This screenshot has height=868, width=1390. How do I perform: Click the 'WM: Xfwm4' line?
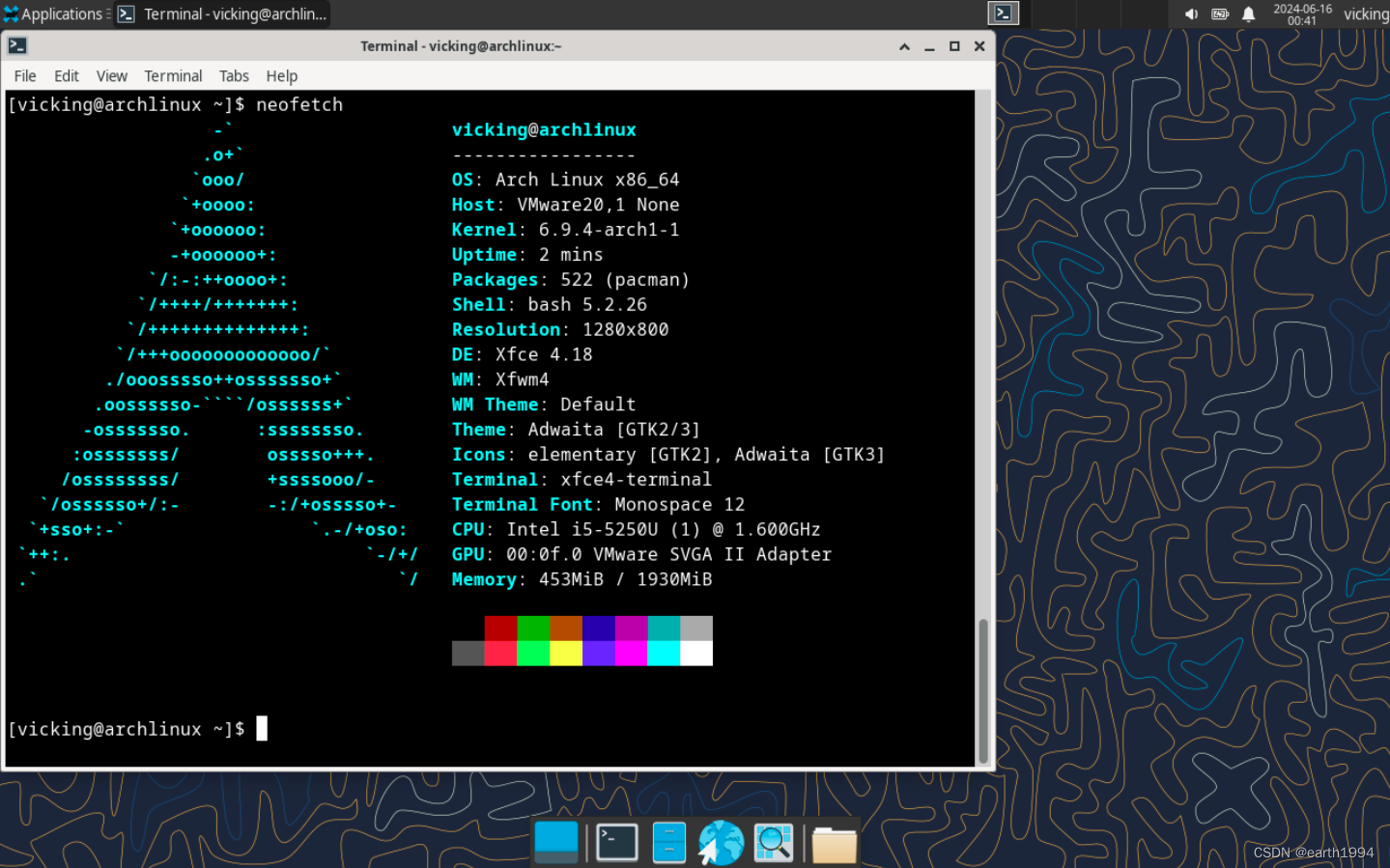click(x=500, y=379)
